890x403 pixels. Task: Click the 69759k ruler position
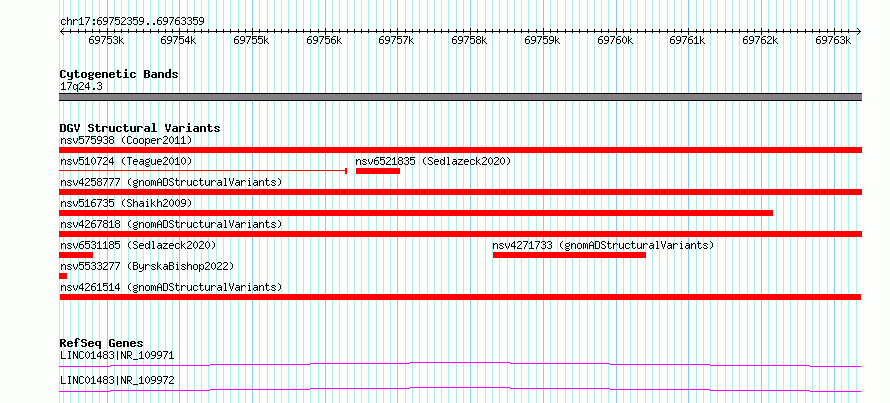(x=542, y=40)
